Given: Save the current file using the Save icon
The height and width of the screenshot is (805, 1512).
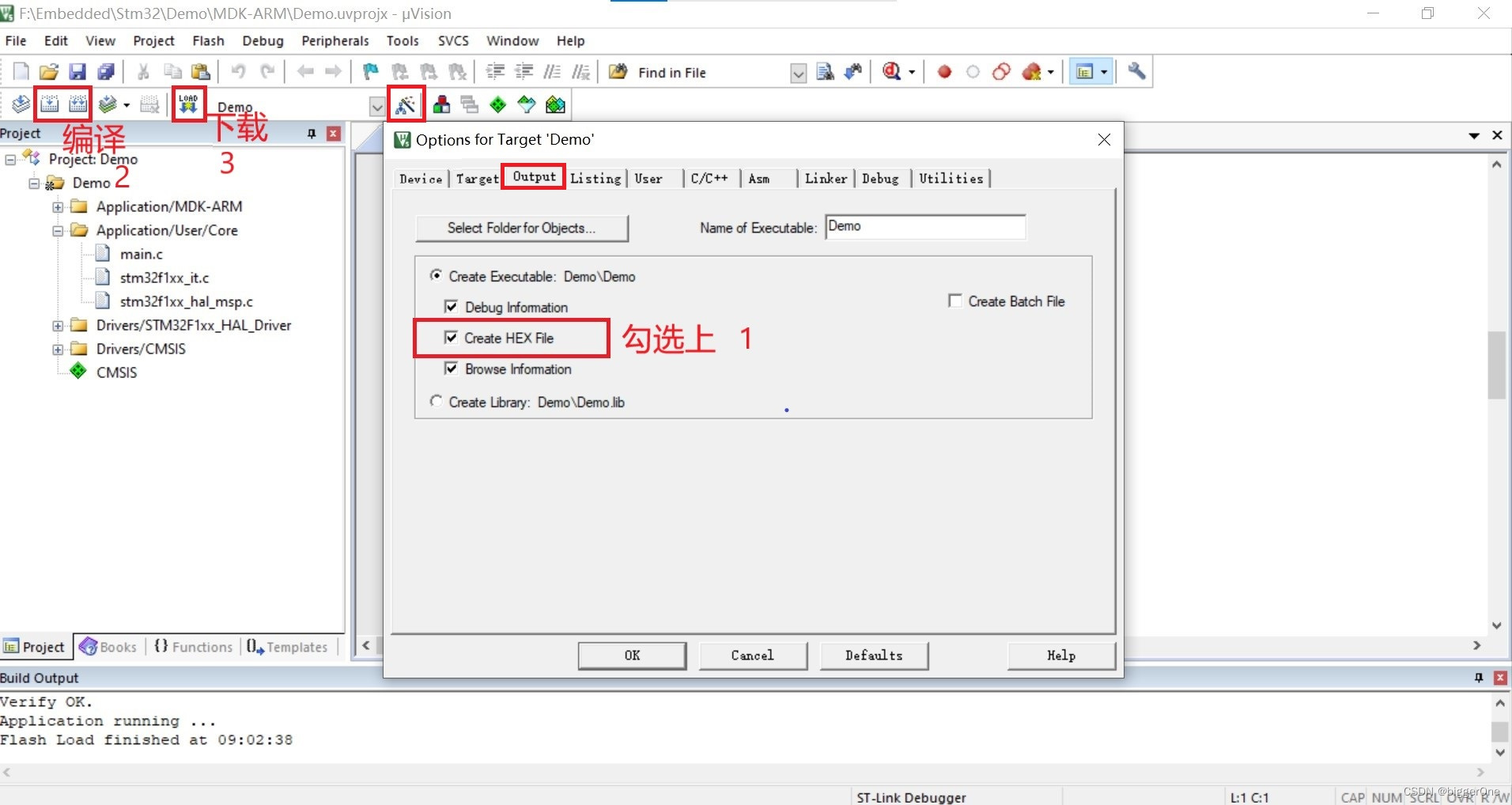Looking at the screenshot, I should tap(77, 72).
